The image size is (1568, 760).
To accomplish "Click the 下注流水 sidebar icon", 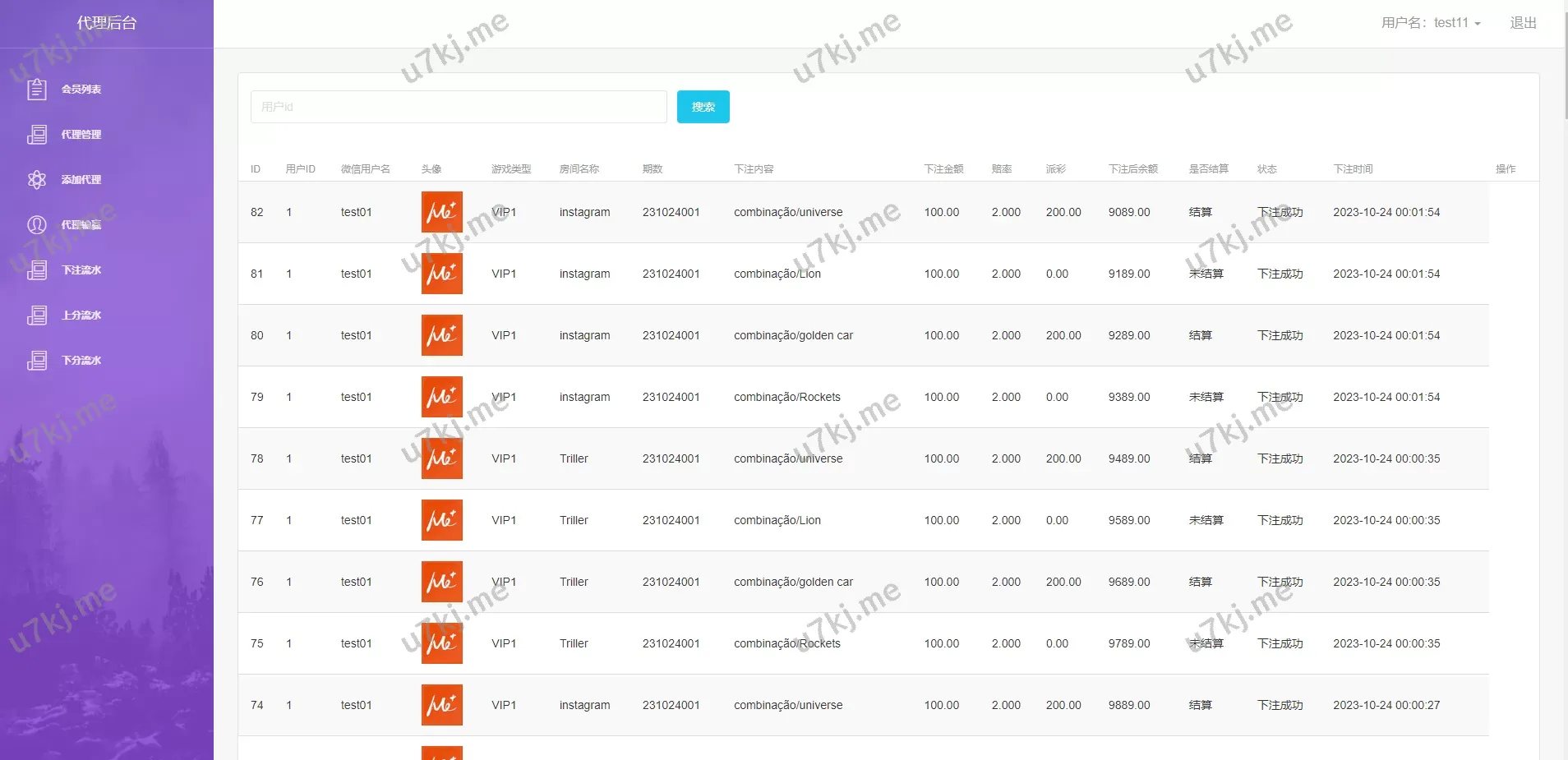I will coord(37,269).
